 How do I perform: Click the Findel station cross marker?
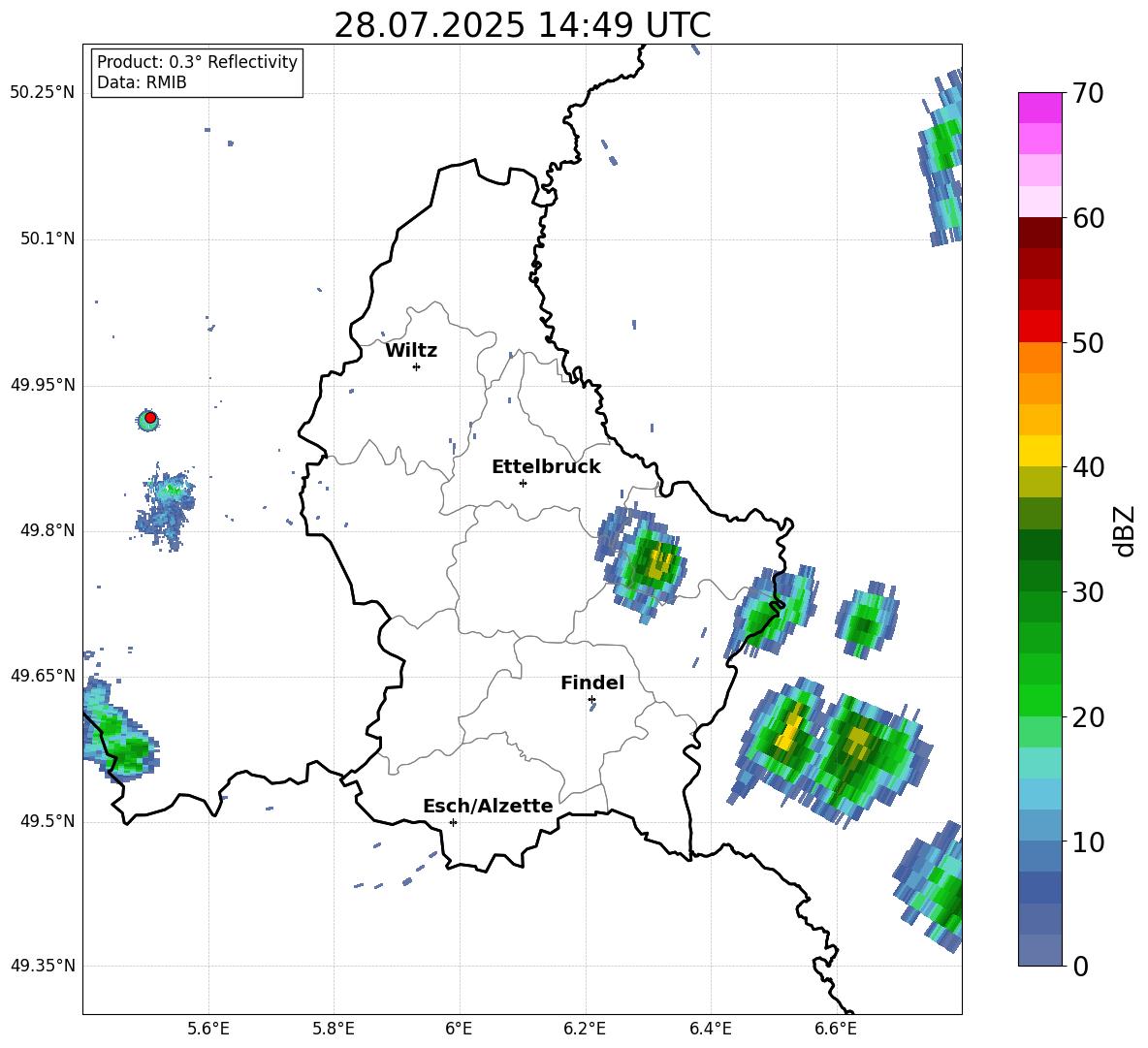[x=591, y=700]
